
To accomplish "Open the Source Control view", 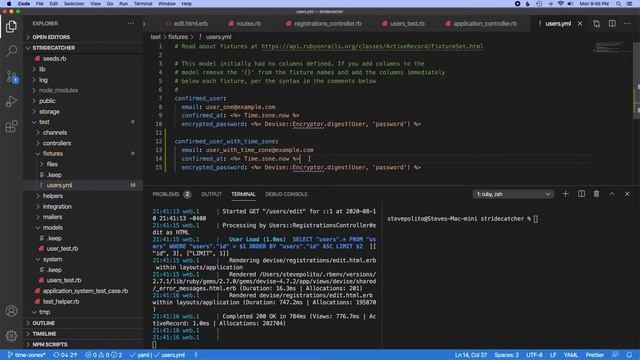I will (x=11, y=76).
